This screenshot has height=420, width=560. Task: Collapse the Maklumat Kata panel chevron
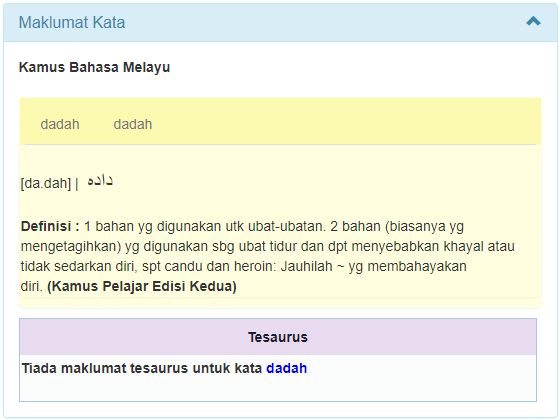pyautogui.click(x=533, y=21)
